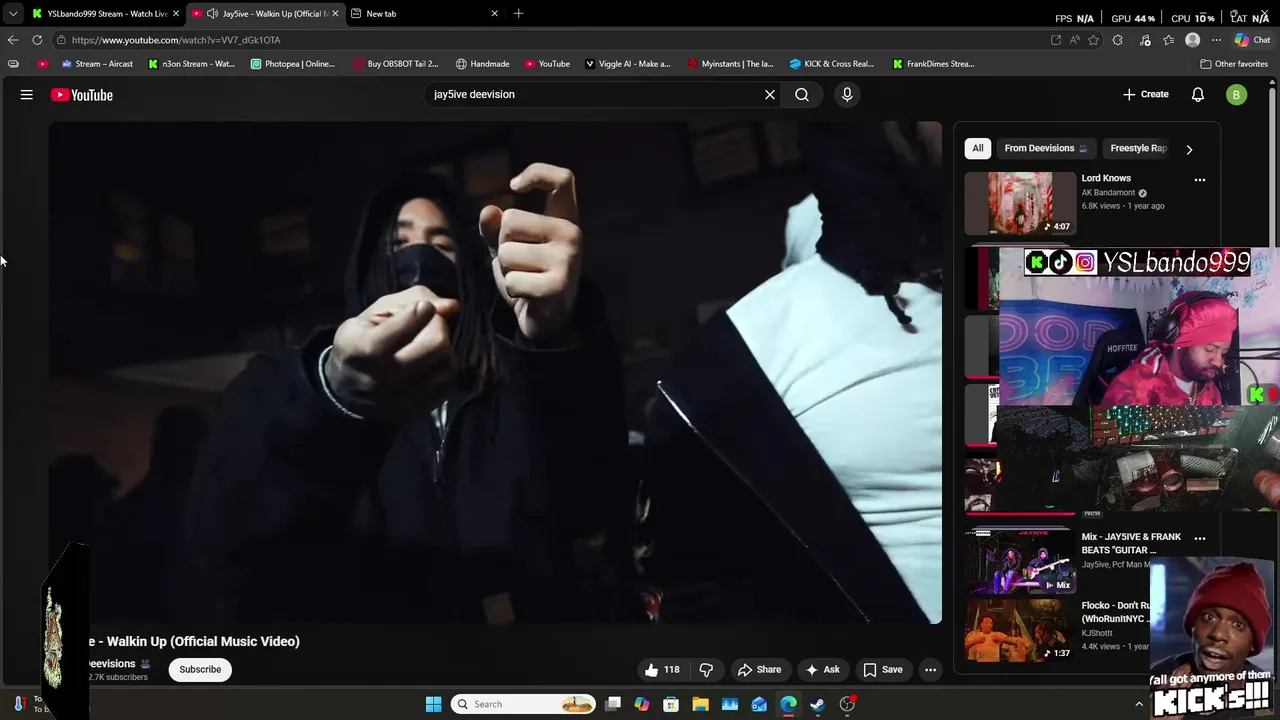The width and height of the screenshot is (1280, 720).
Task: Open options for JAY5IVE mix entry
Action: click(x=1200, y=538)
